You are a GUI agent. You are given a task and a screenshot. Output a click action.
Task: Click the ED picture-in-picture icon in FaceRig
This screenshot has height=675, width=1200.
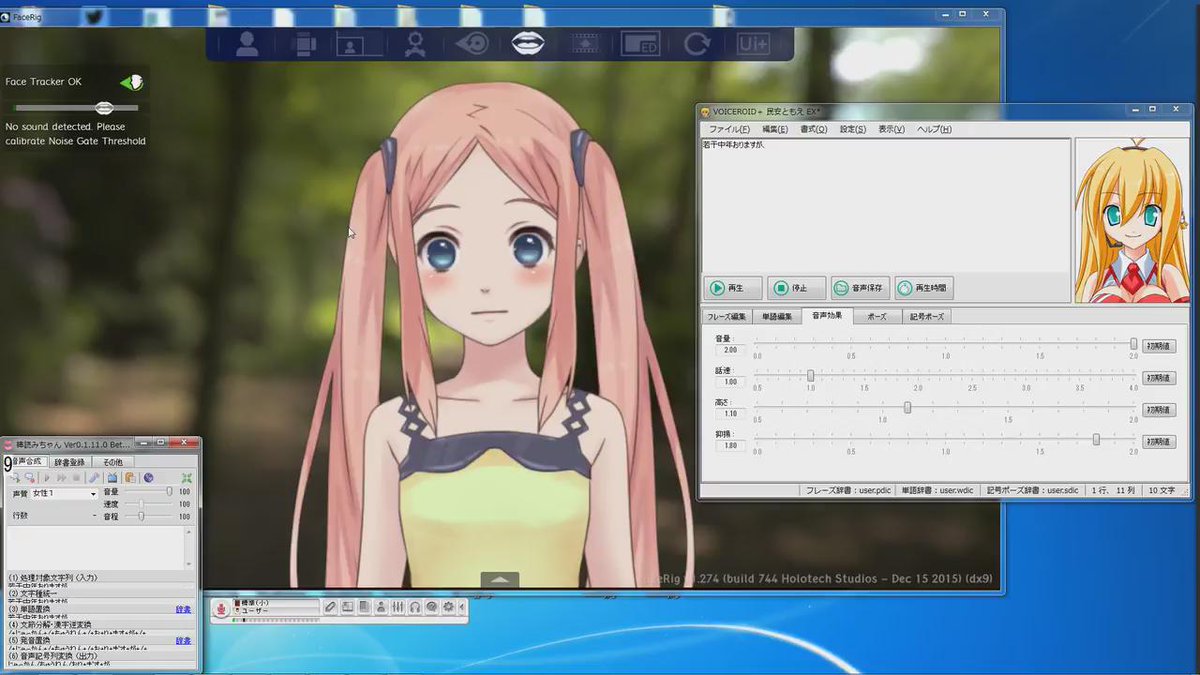point(640,44)
